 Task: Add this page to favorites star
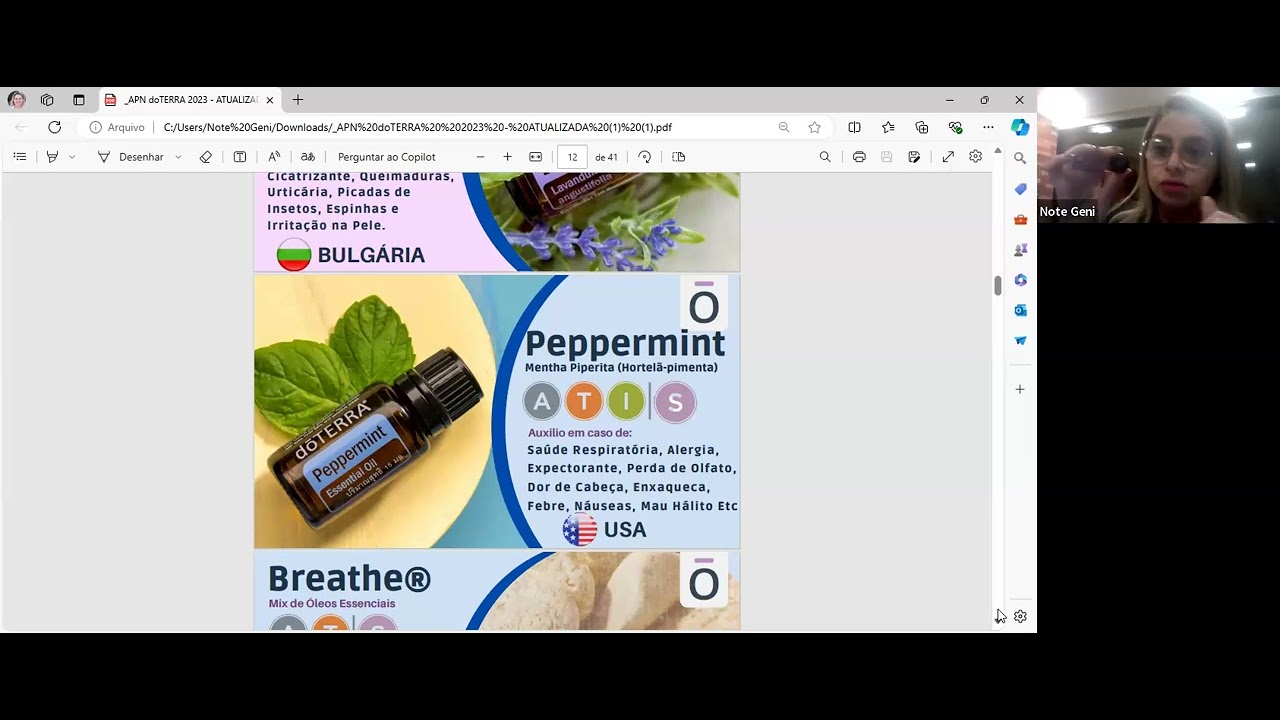tap(815, 127)
